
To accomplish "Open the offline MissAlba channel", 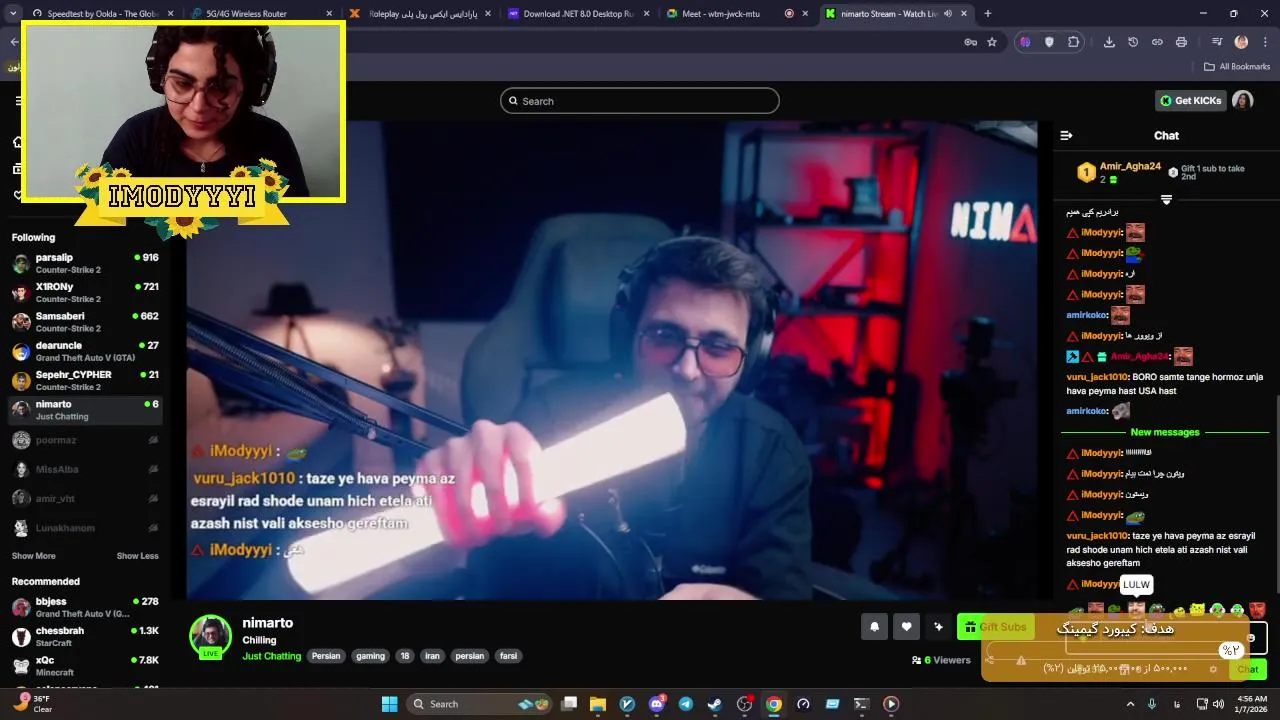I will coord(85,469).
